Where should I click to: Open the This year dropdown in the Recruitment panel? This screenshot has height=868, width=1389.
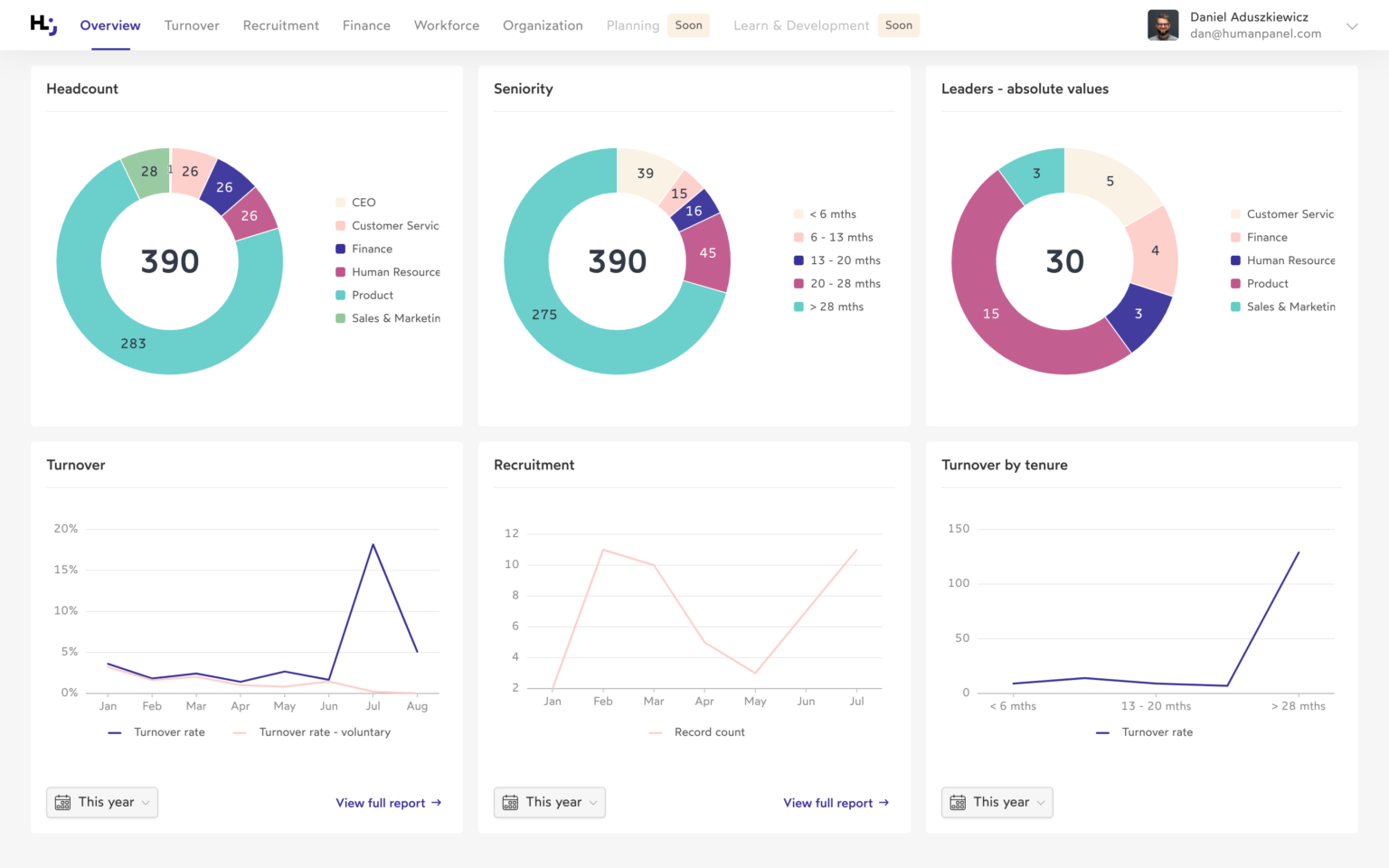(549, 802)
